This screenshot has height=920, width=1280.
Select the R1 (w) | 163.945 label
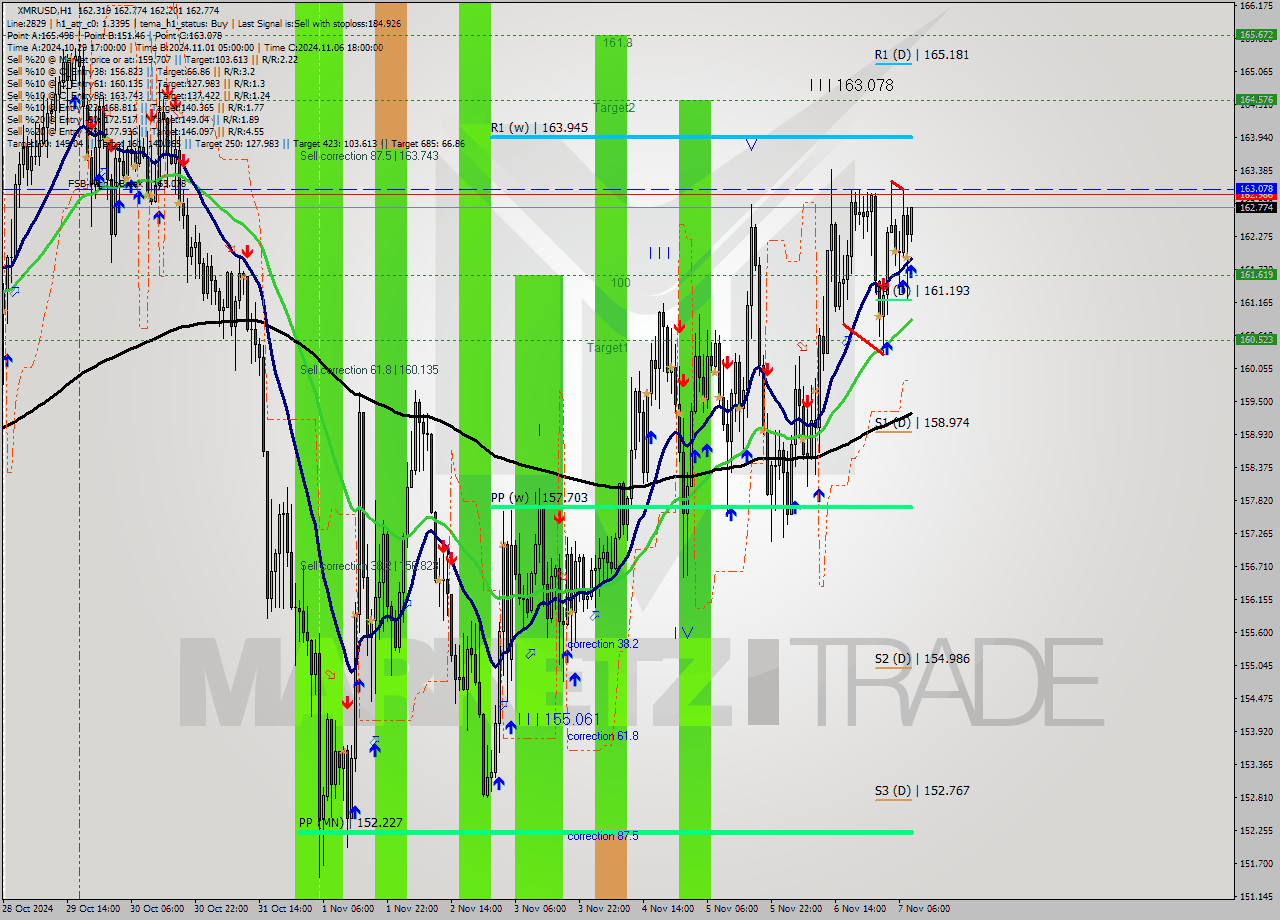point(539,128)
